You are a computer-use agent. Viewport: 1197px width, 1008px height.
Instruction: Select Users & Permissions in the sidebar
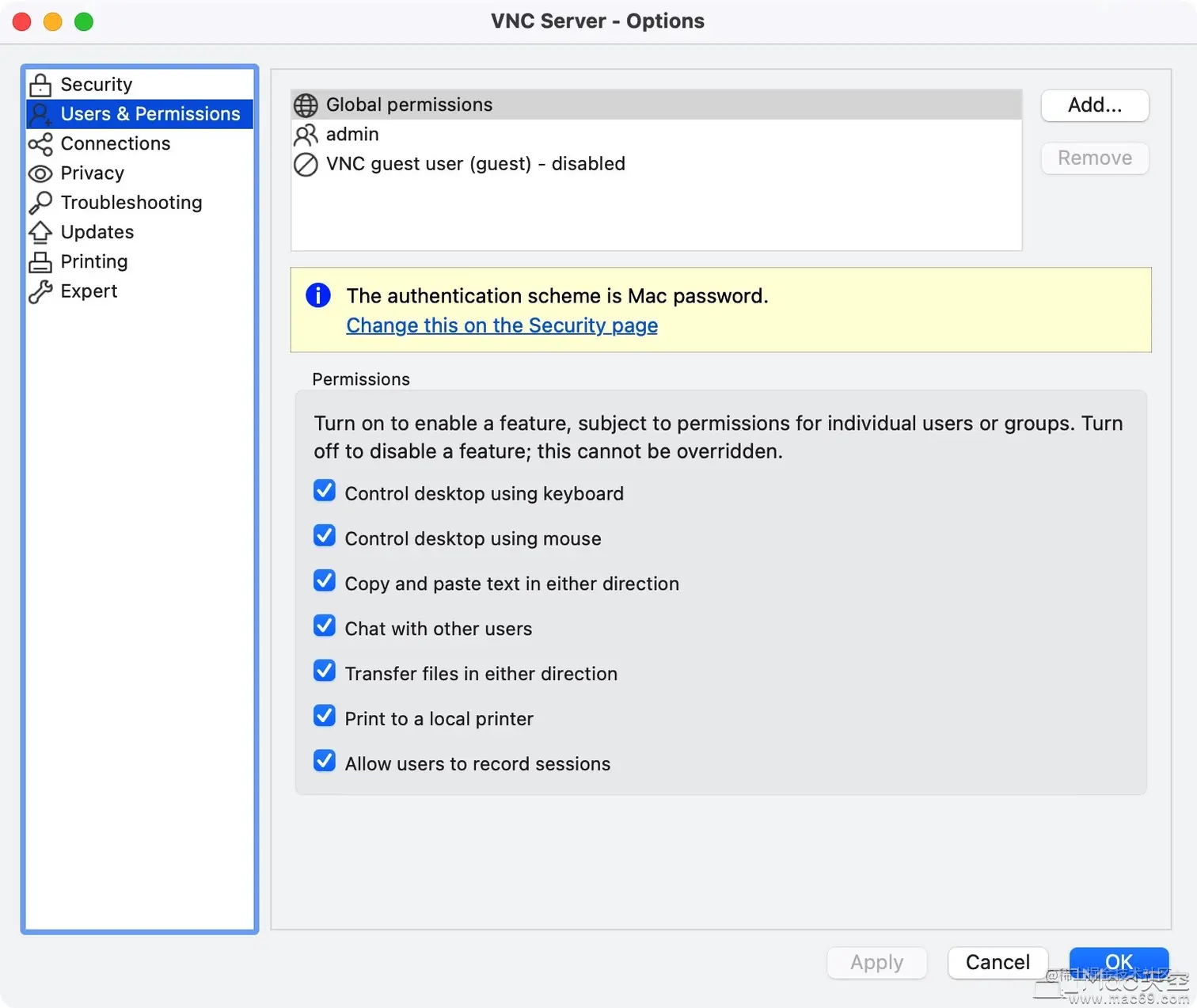pos(139,114)
